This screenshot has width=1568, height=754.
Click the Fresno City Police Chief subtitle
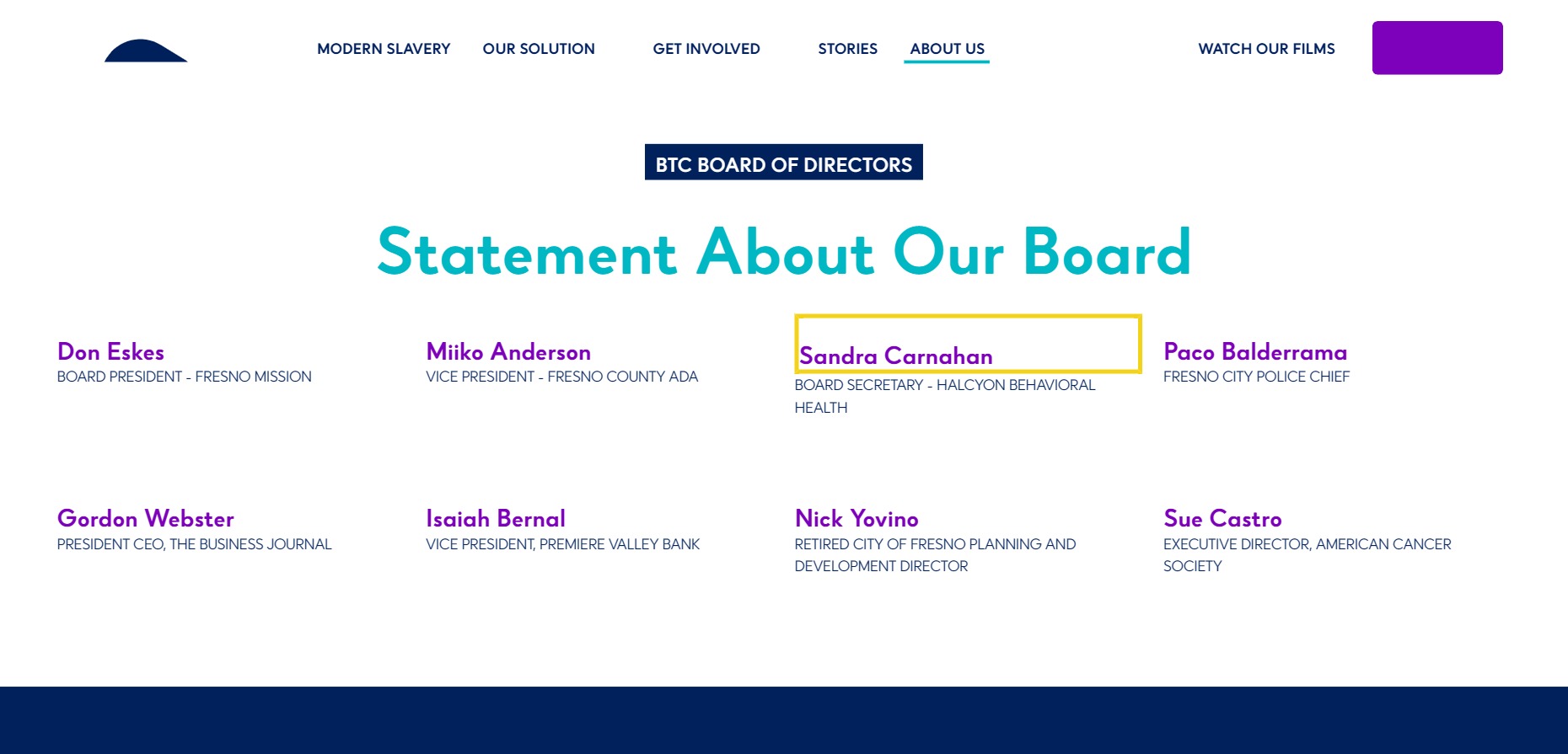click(x=1256, y=377)
